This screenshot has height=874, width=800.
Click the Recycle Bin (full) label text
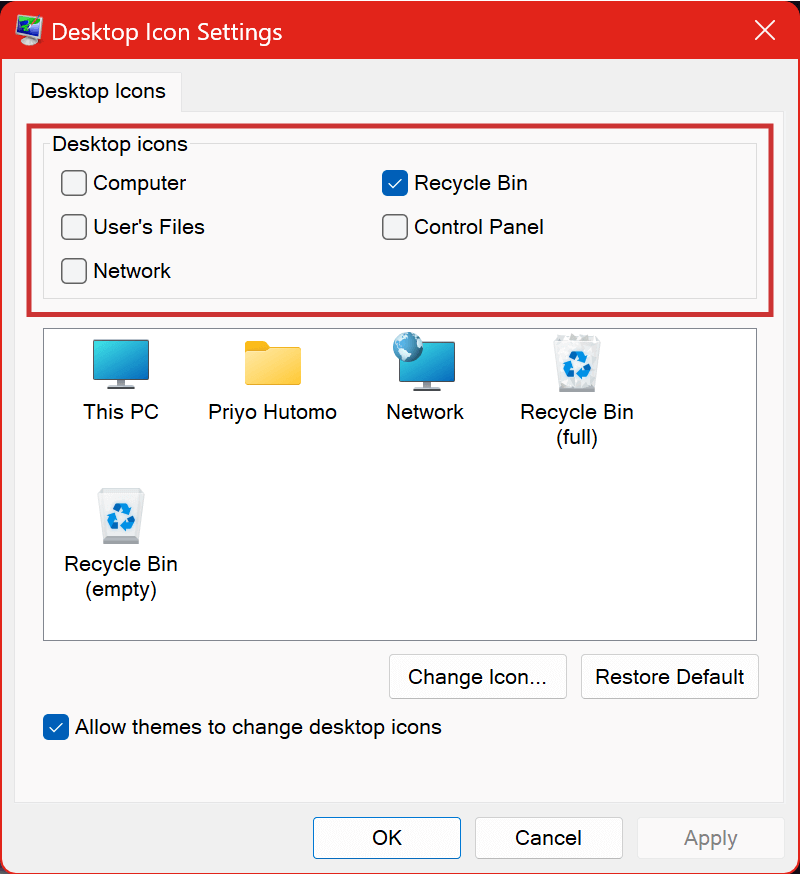[x=577, y=425]
